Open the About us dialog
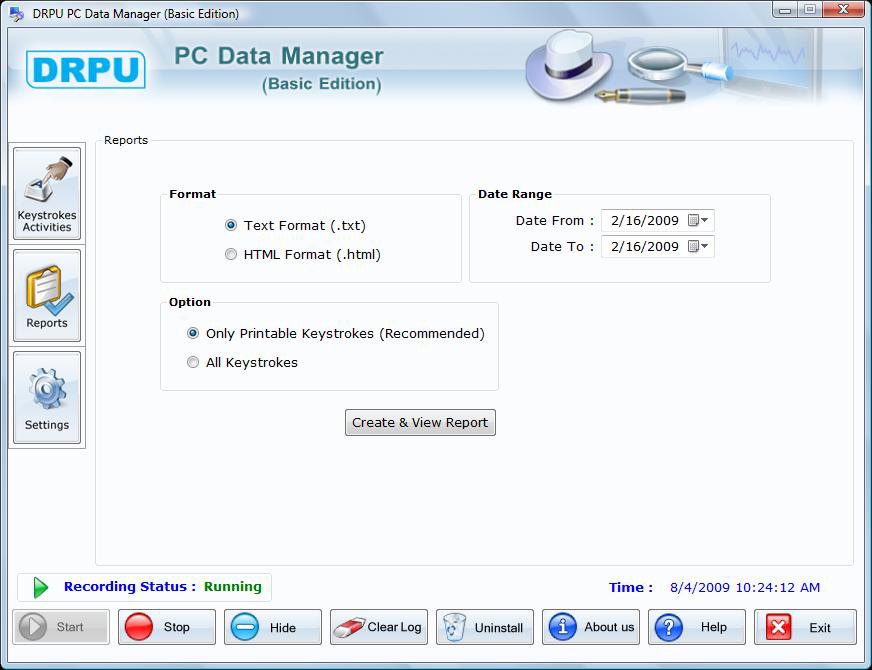Screen dimensions: 872x670 tap(591, 627)
